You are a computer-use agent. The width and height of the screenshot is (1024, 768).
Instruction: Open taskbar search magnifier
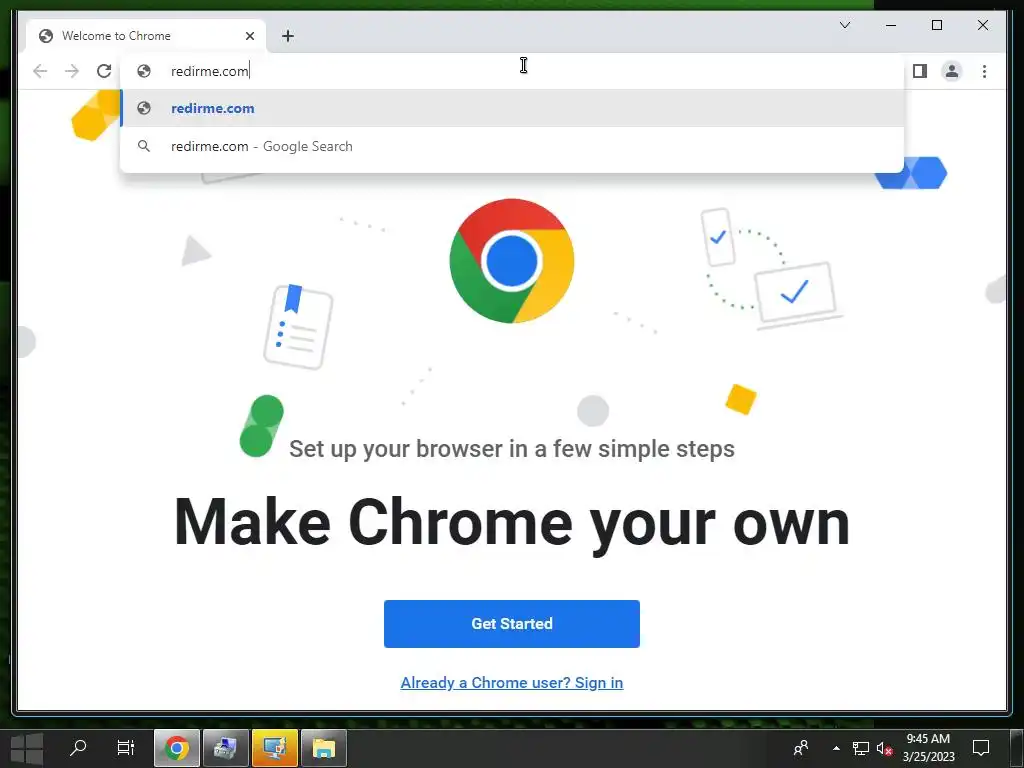(78, 747)
